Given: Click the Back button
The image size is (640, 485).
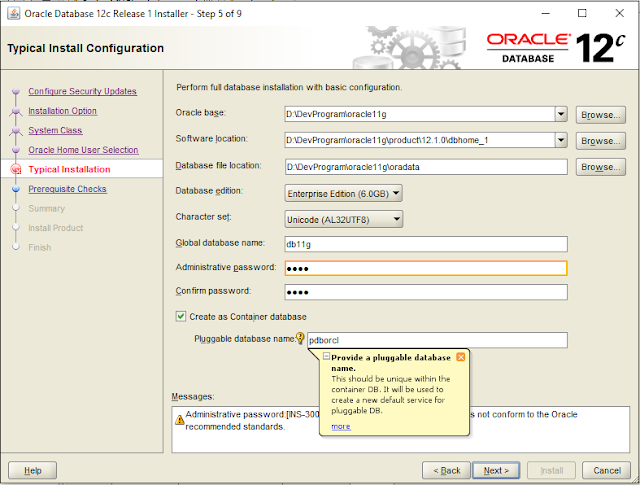Looking at the screenshot, I should [447, 470].
